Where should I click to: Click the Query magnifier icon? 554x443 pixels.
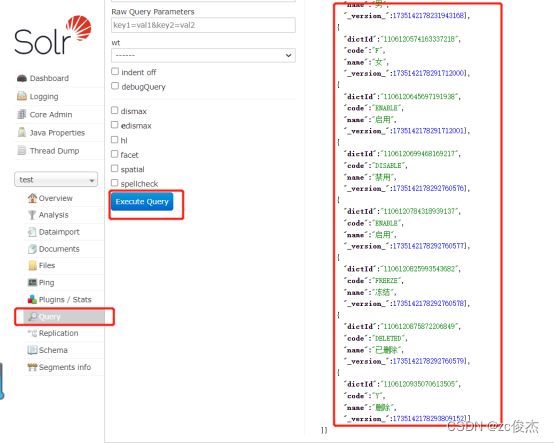[33, 316]
